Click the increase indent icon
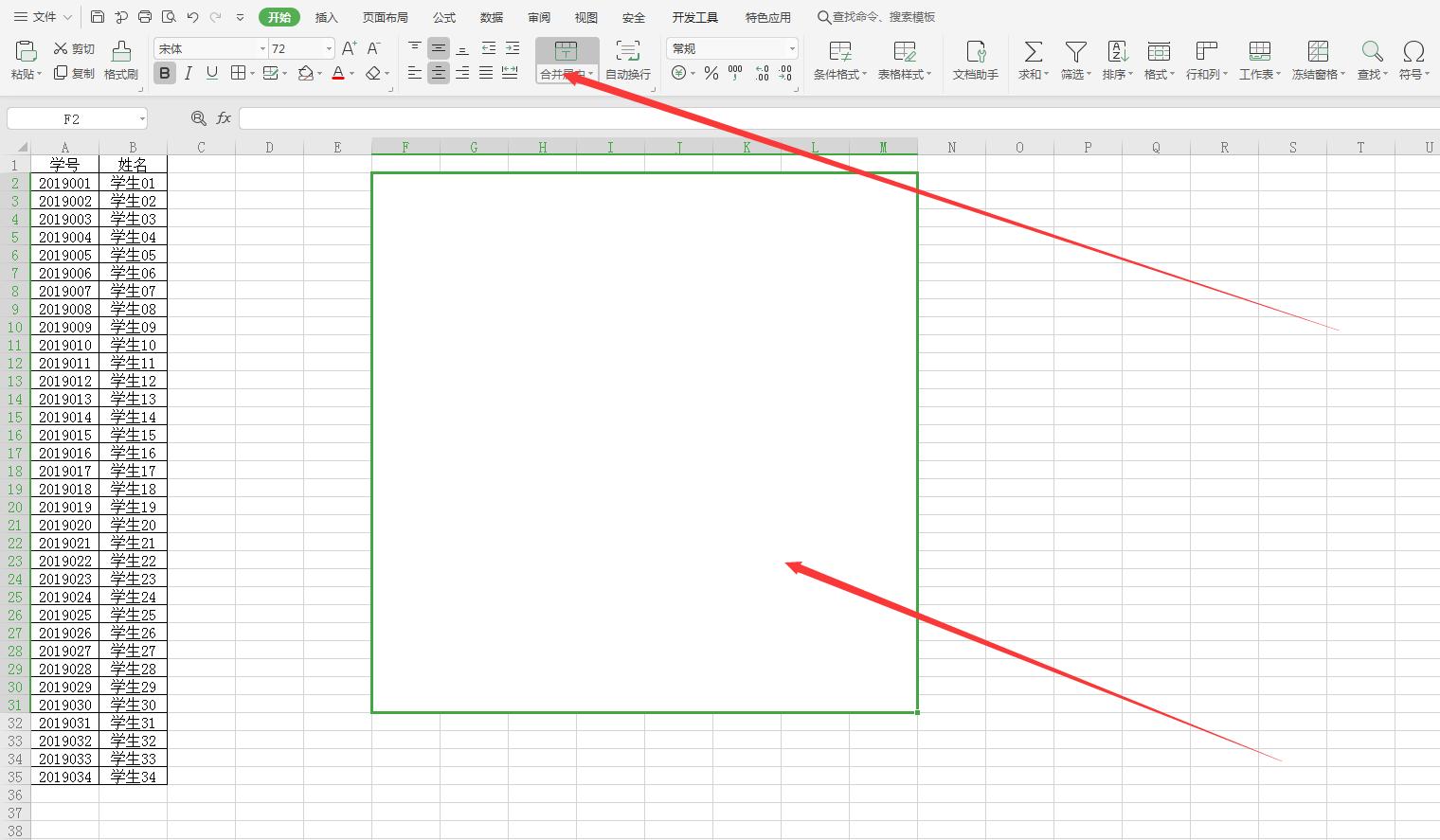Viewport: 1440px width, 840px height. coord(512,47)
